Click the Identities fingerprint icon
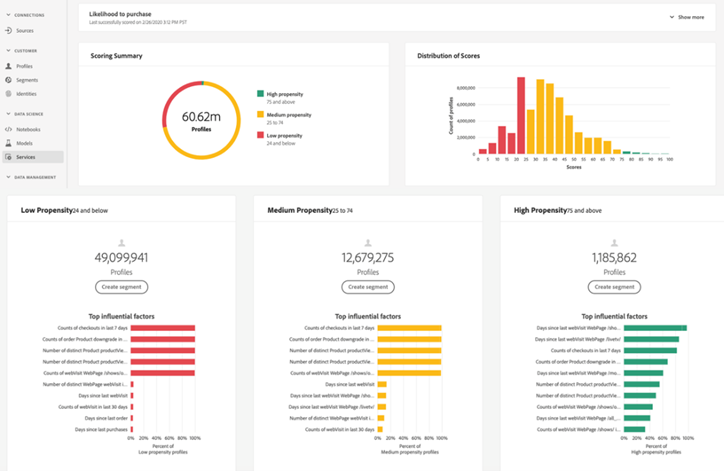Screen dimensions: 724x471 [8, 93]
